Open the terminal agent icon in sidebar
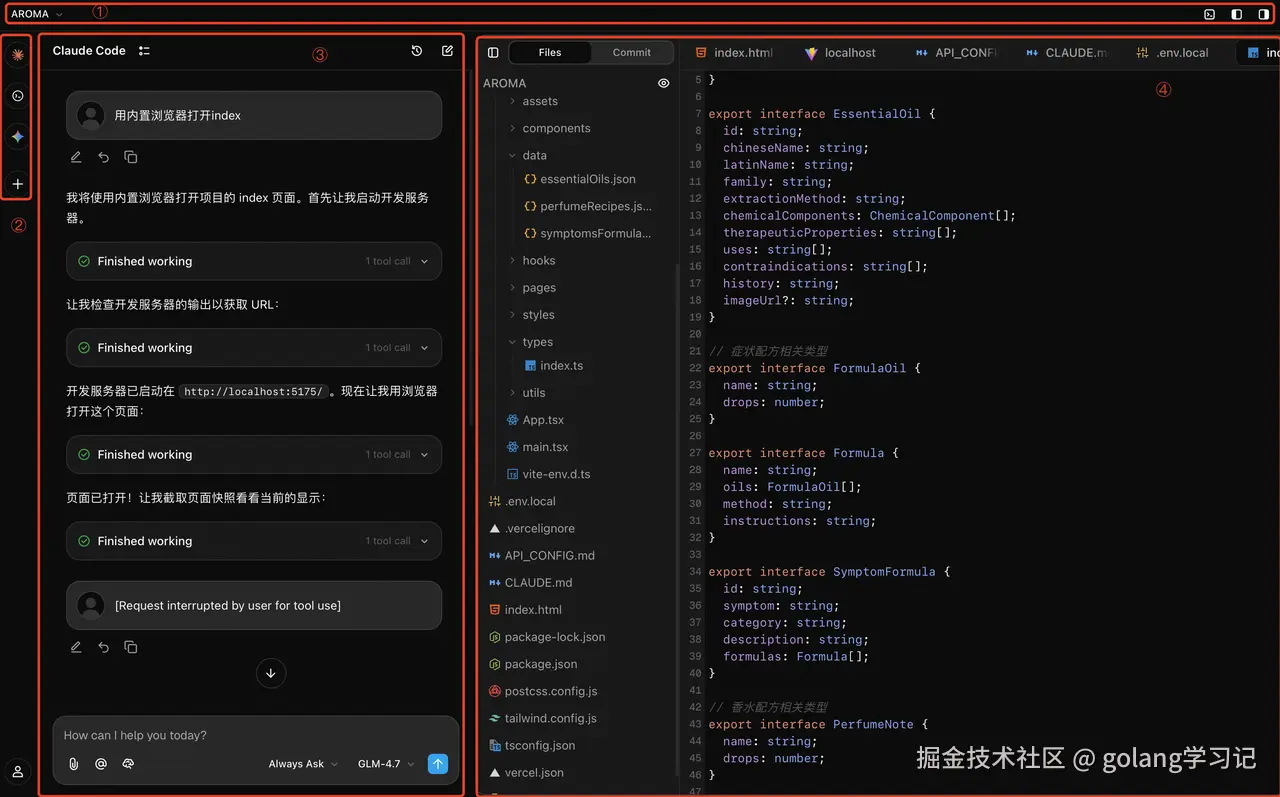1280x797 pixels. click(17, 96)
